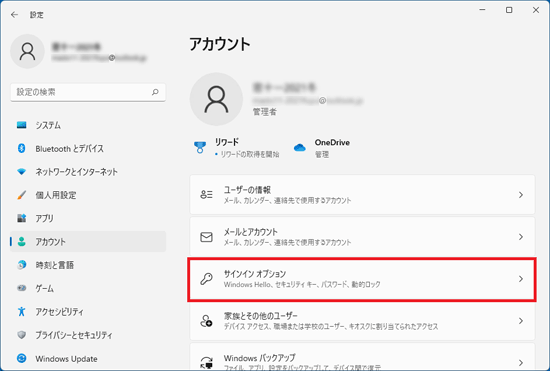Close the 設定 window
This screenshot has height=371, width=550.
[536, 10]
